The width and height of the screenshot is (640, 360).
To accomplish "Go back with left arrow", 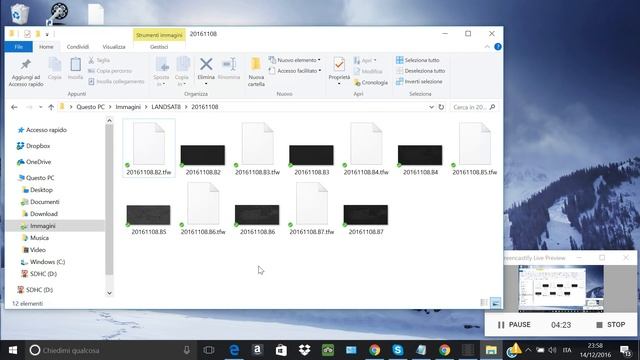I will (x=14, y=107).
